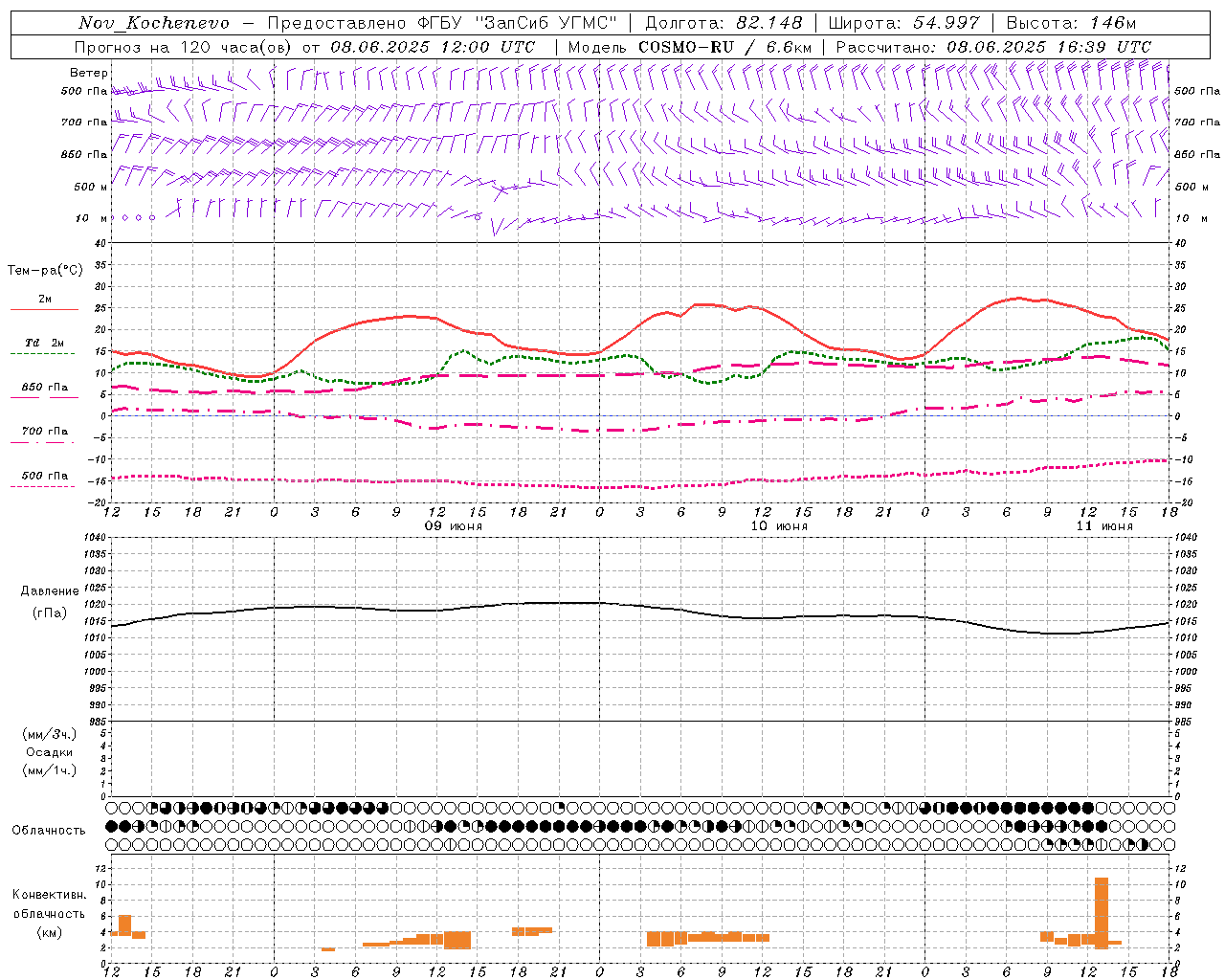Viewport: 1225px width, 980px height.
Task: Click the red 2м temperature legend line
Action: [44, 309]
